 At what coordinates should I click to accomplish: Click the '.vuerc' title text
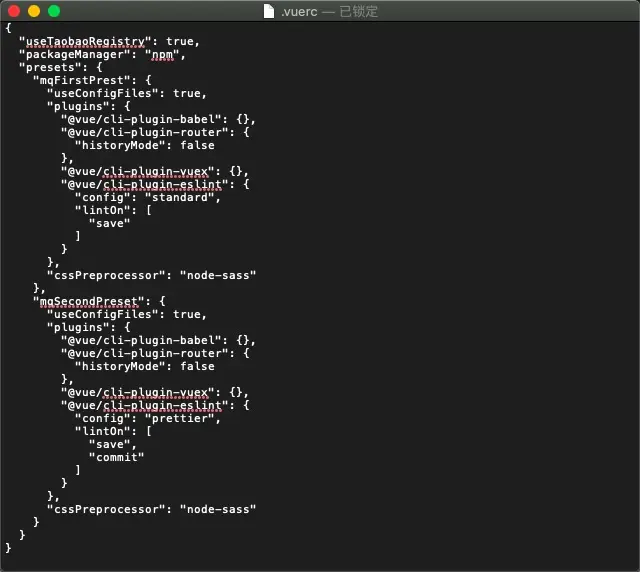[x=299, y=11]
